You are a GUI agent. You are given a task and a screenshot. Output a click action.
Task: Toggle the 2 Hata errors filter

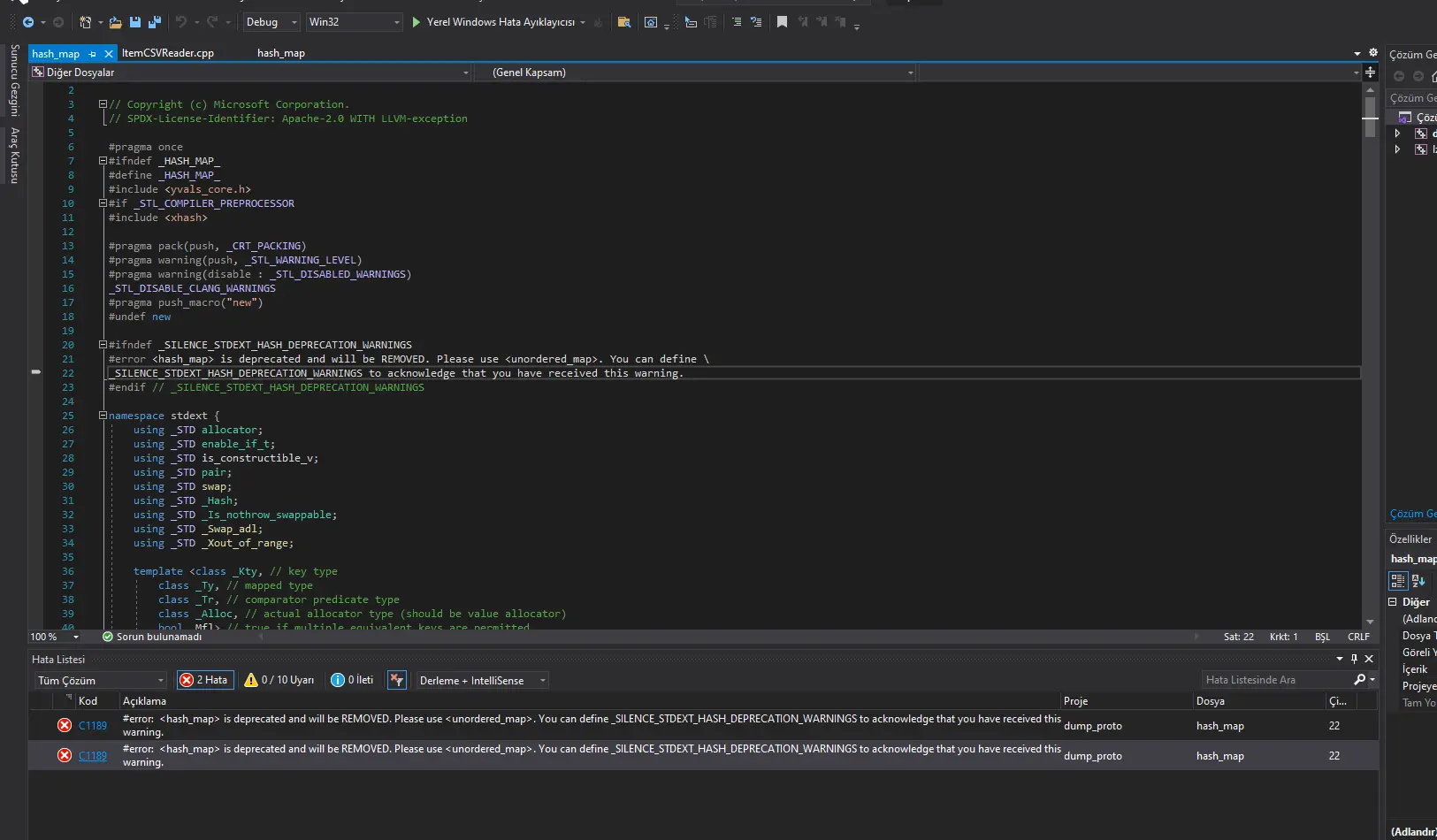(204, 680)
